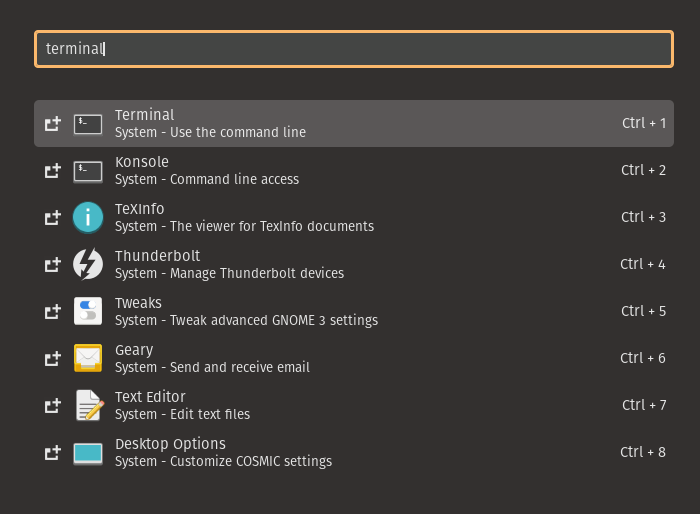Click the launch arrow icon beside Terminal

[53, 124]
